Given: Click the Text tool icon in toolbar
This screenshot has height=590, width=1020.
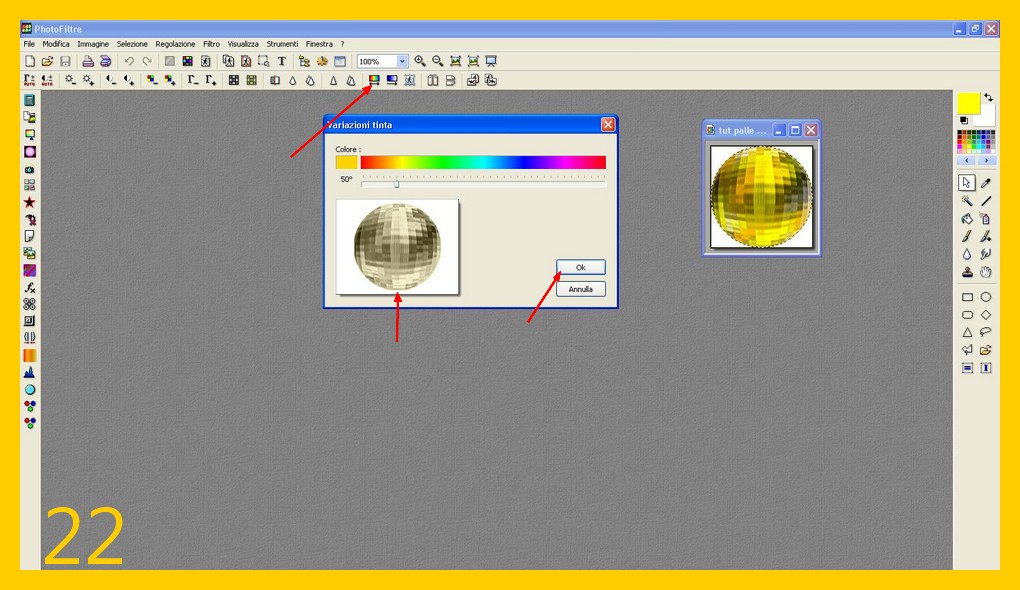Looking at the screenshot, I should click(281, 61).
